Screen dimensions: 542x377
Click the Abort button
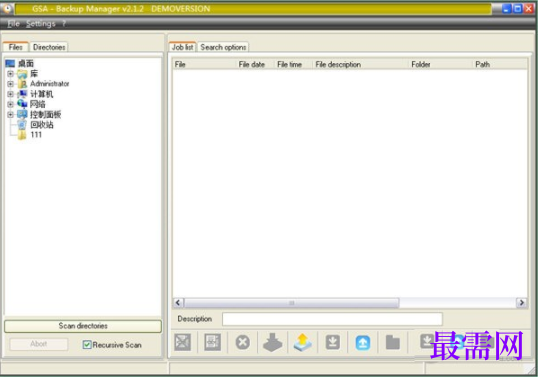click(x=39, y=344)
